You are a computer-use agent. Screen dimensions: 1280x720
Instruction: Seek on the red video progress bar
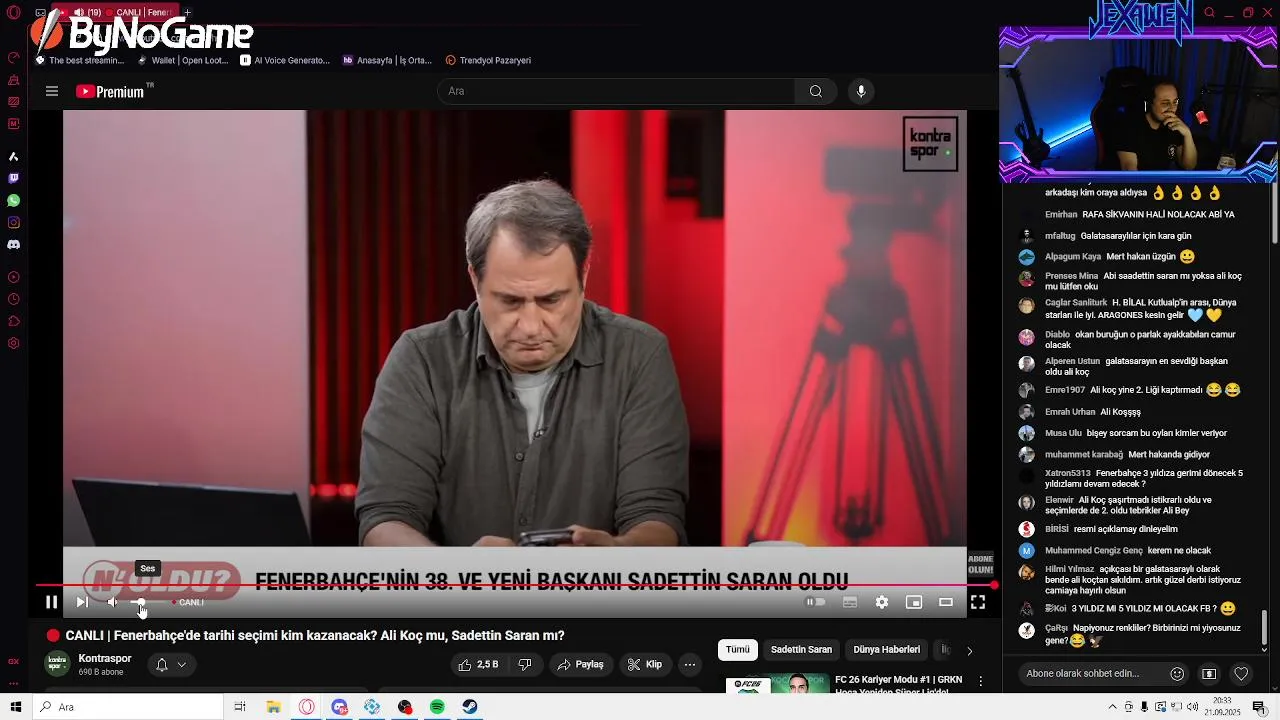[515, 585]
